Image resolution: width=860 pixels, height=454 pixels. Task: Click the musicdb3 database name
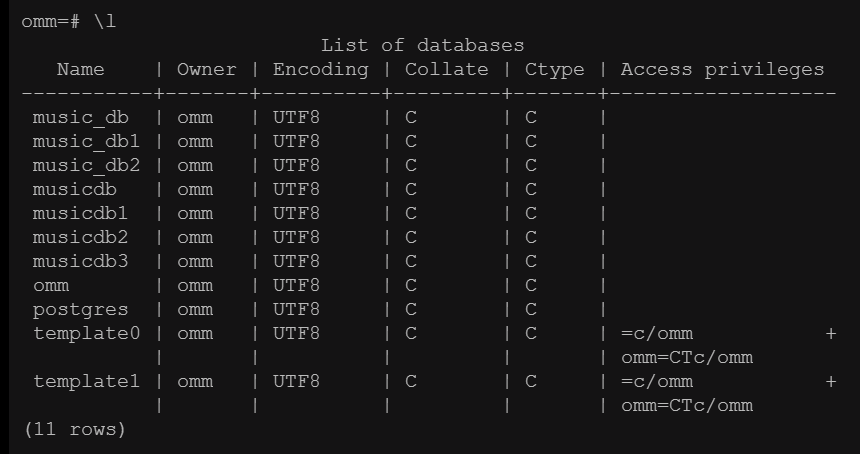(81, 262)
